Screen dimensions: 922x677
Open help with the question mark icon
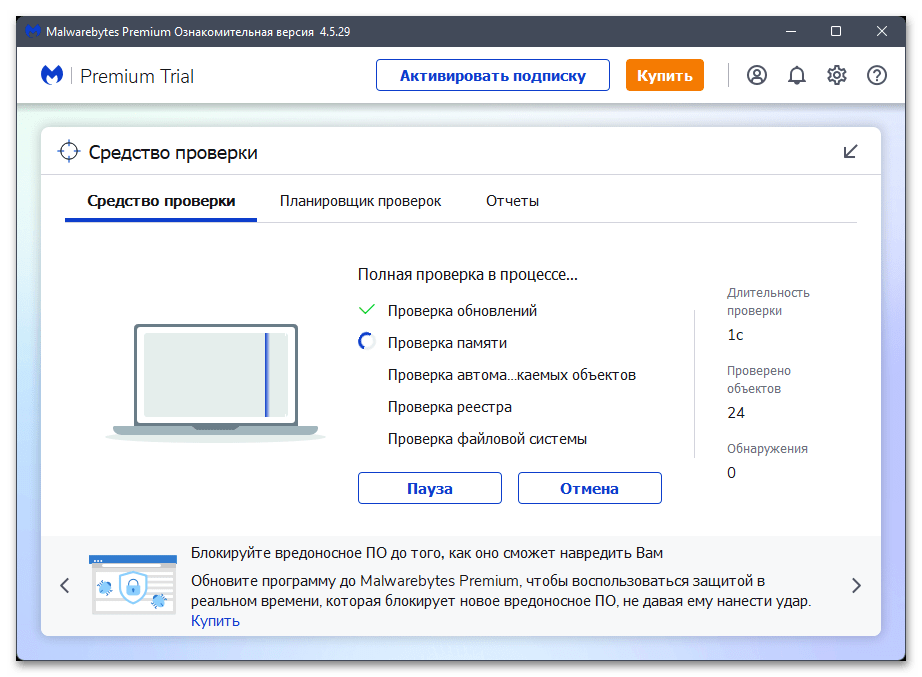point(877,75)
